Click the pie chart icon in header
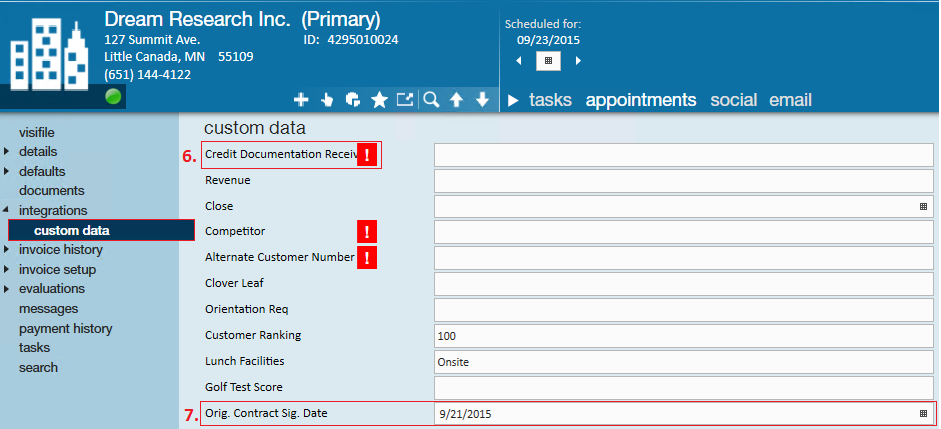Image resolution: width=941 pixels, height=429 pixels. pyautogui.click(x=353, y=100)
